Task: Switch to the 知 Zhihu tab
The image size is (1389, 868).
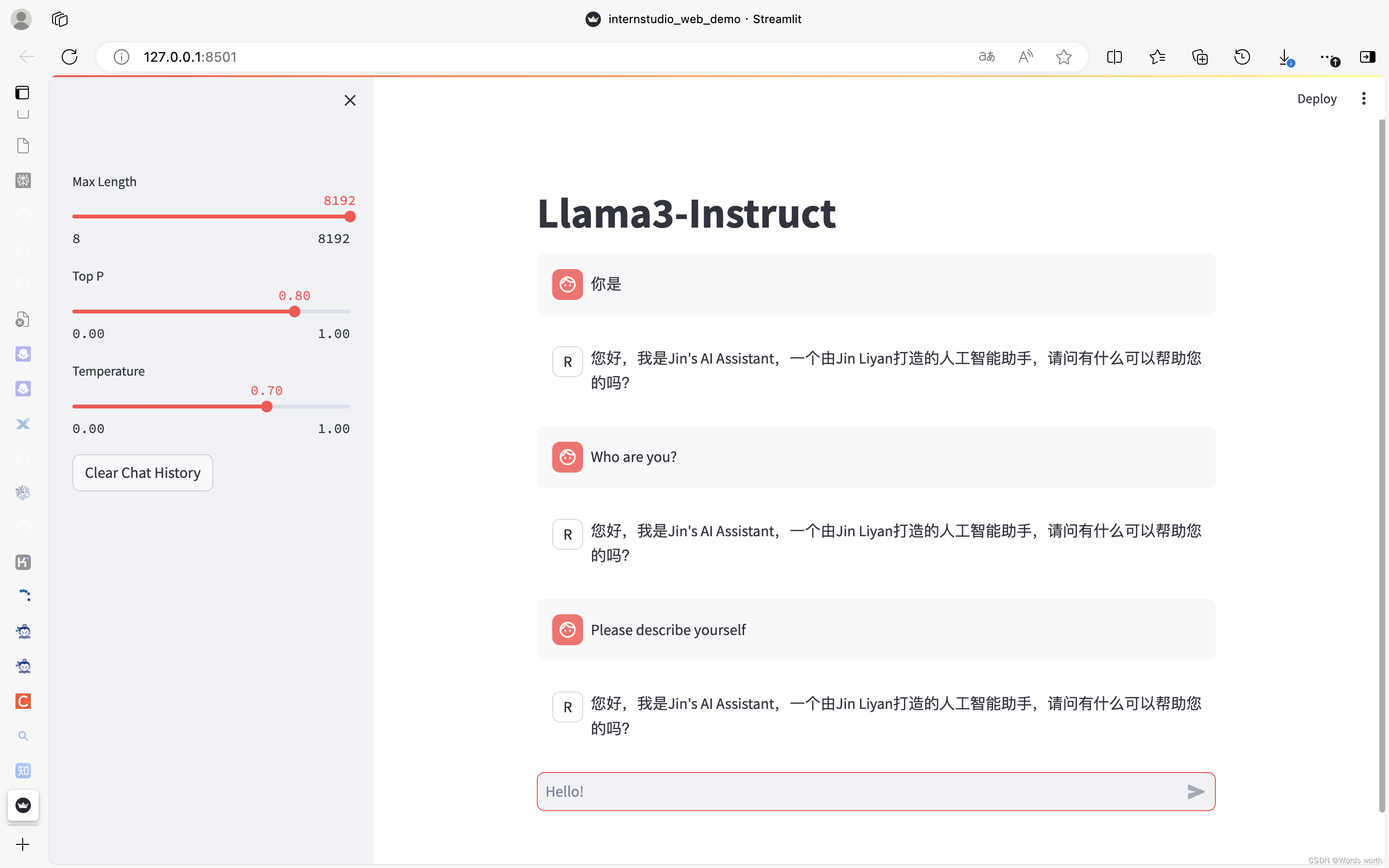Action: (23, 771)
